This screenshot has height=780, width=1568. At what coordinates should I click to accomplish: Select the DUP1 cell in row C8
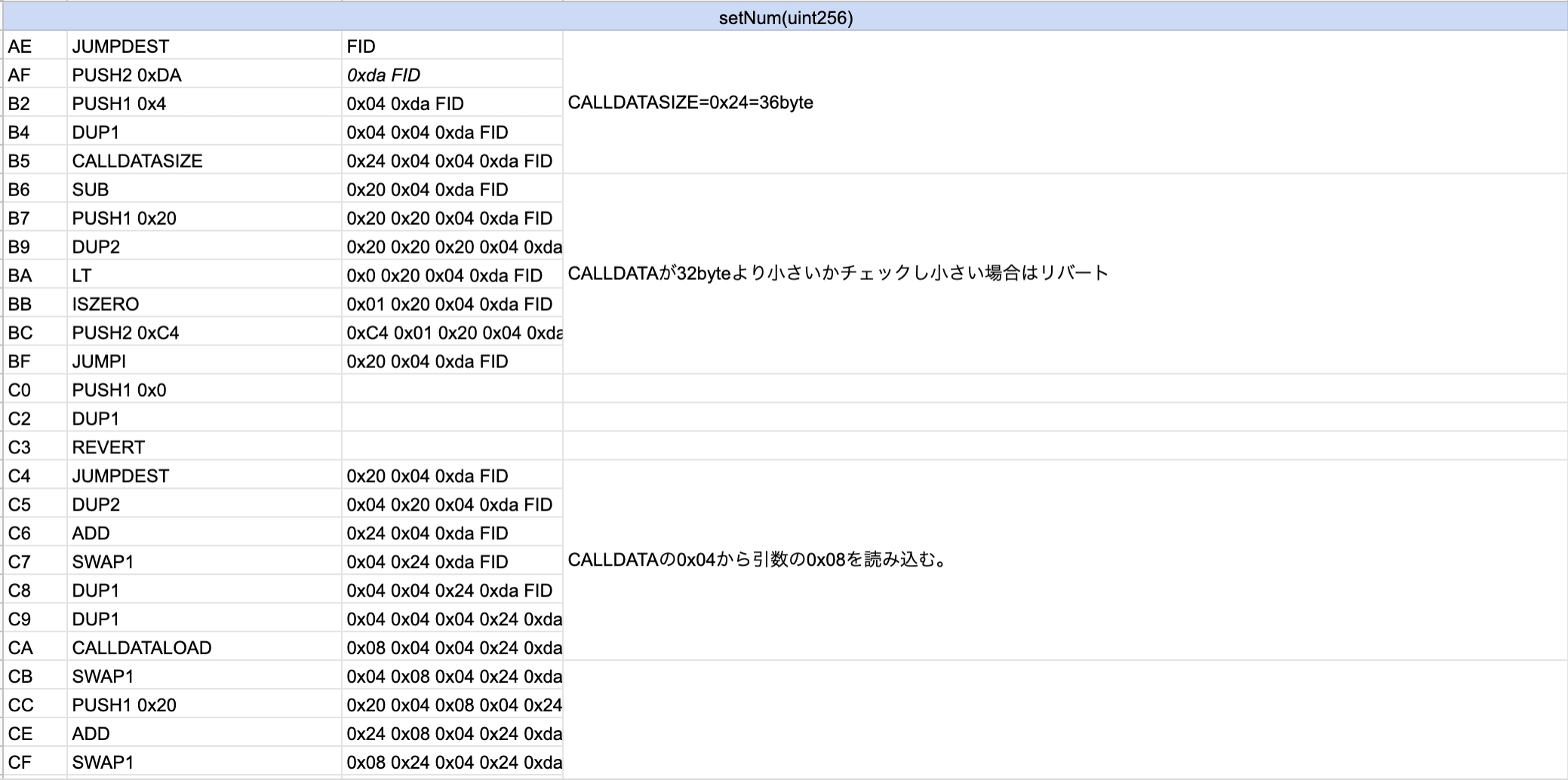click(x=204, y=591)
